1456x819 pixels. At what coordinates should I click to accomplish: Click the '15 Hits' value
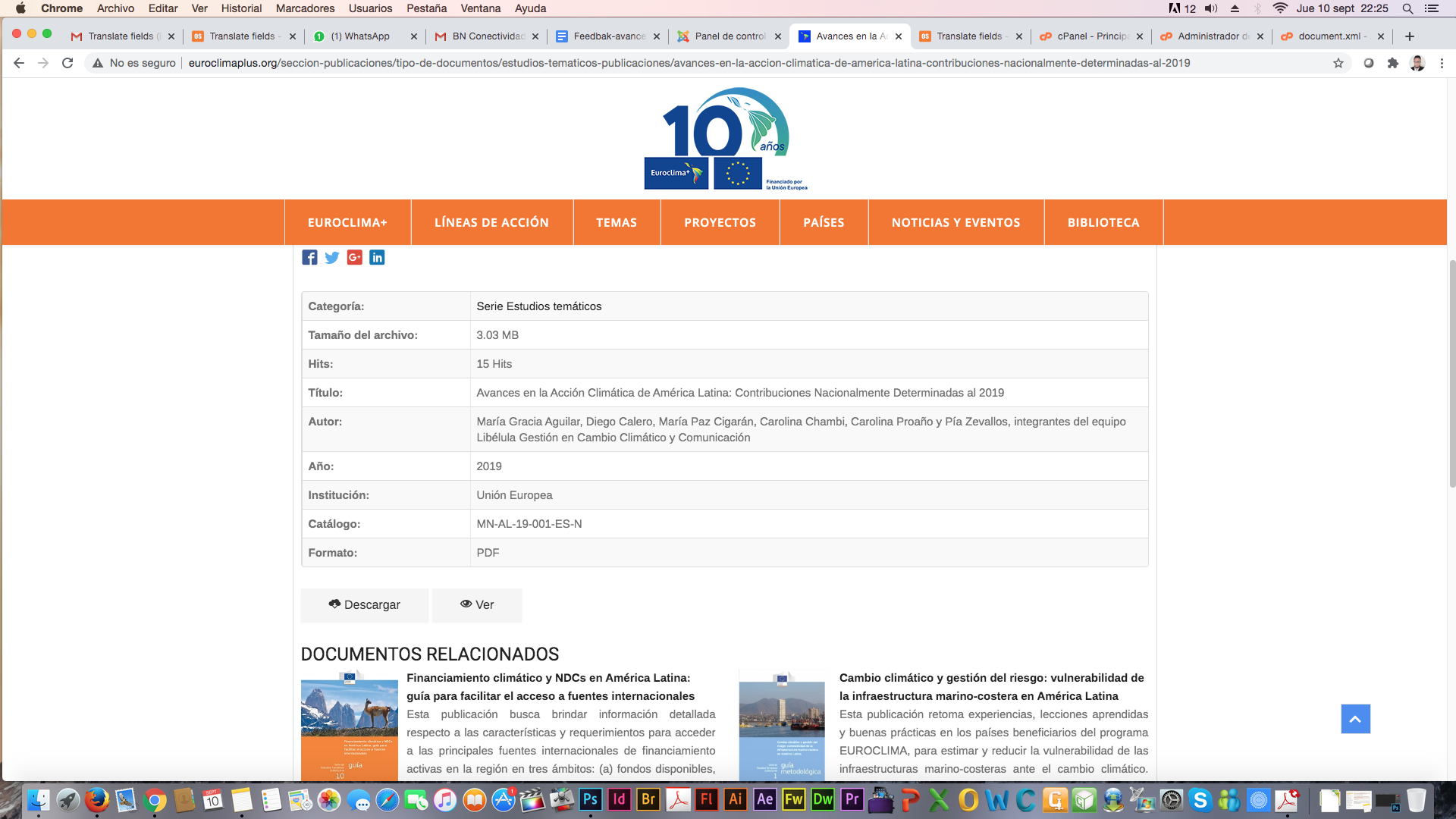pyautogui.click(x=494, y=364)
